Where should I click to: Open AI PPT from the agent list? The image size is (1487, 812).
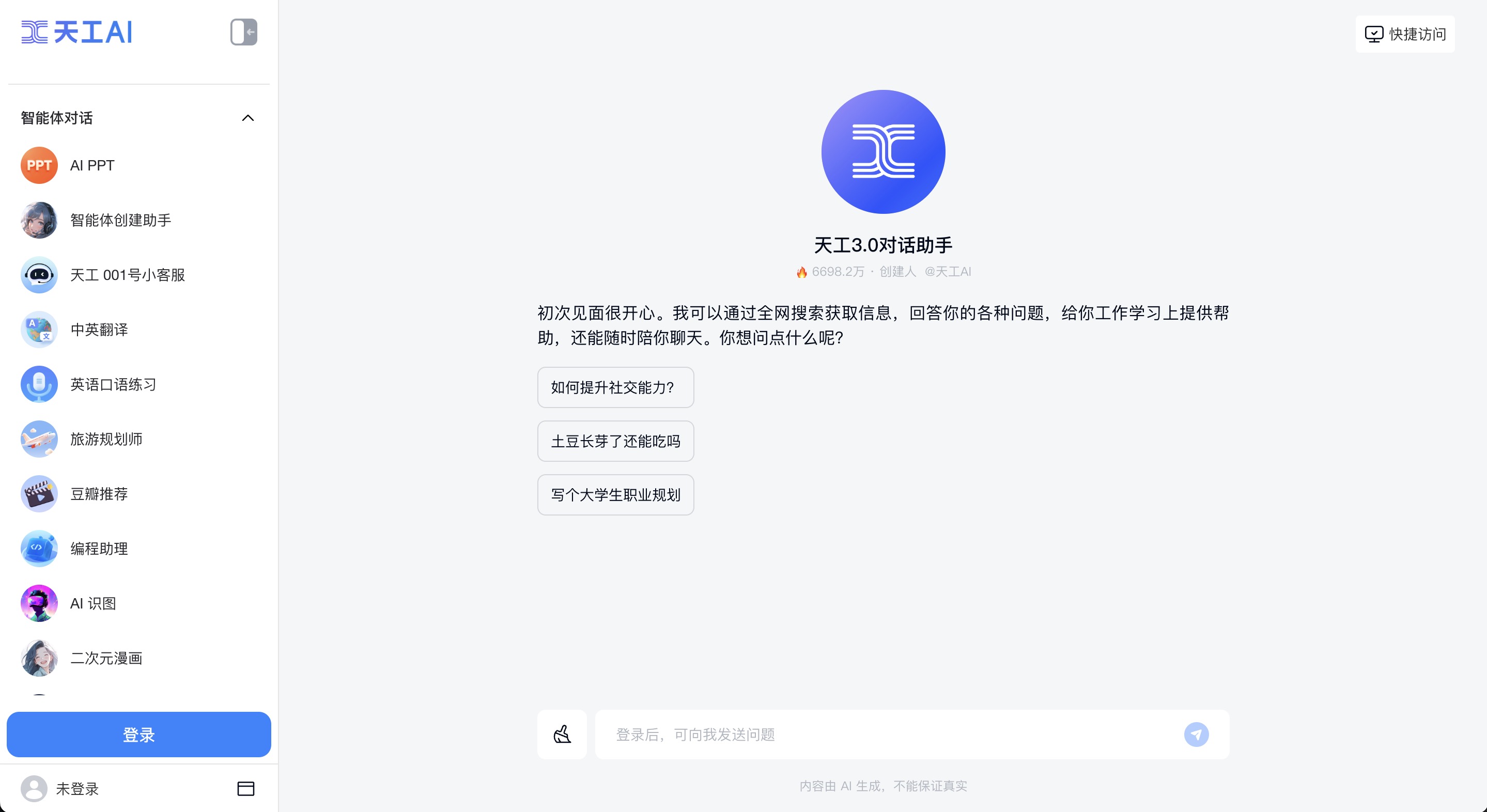[x=138, y=166]
